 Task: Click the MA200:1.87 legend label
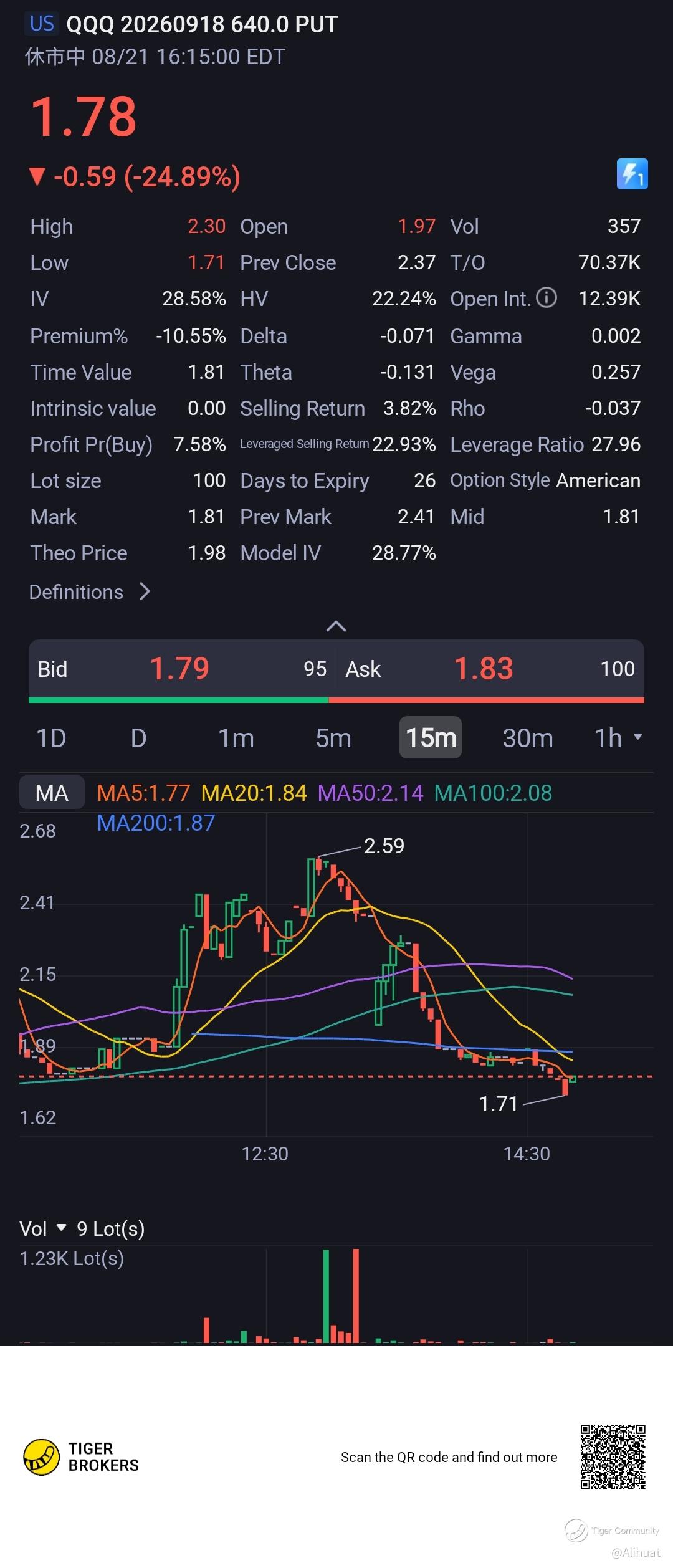tap(156, 823)
